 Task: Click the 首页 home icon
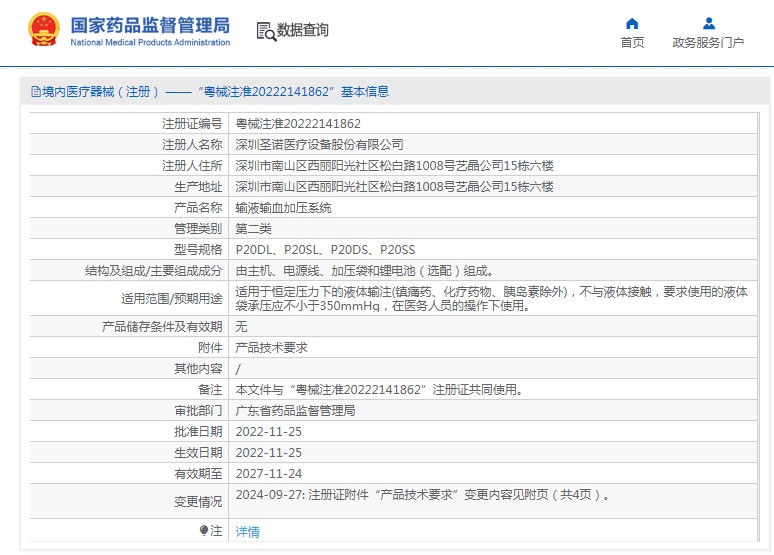tap(632, 23)
